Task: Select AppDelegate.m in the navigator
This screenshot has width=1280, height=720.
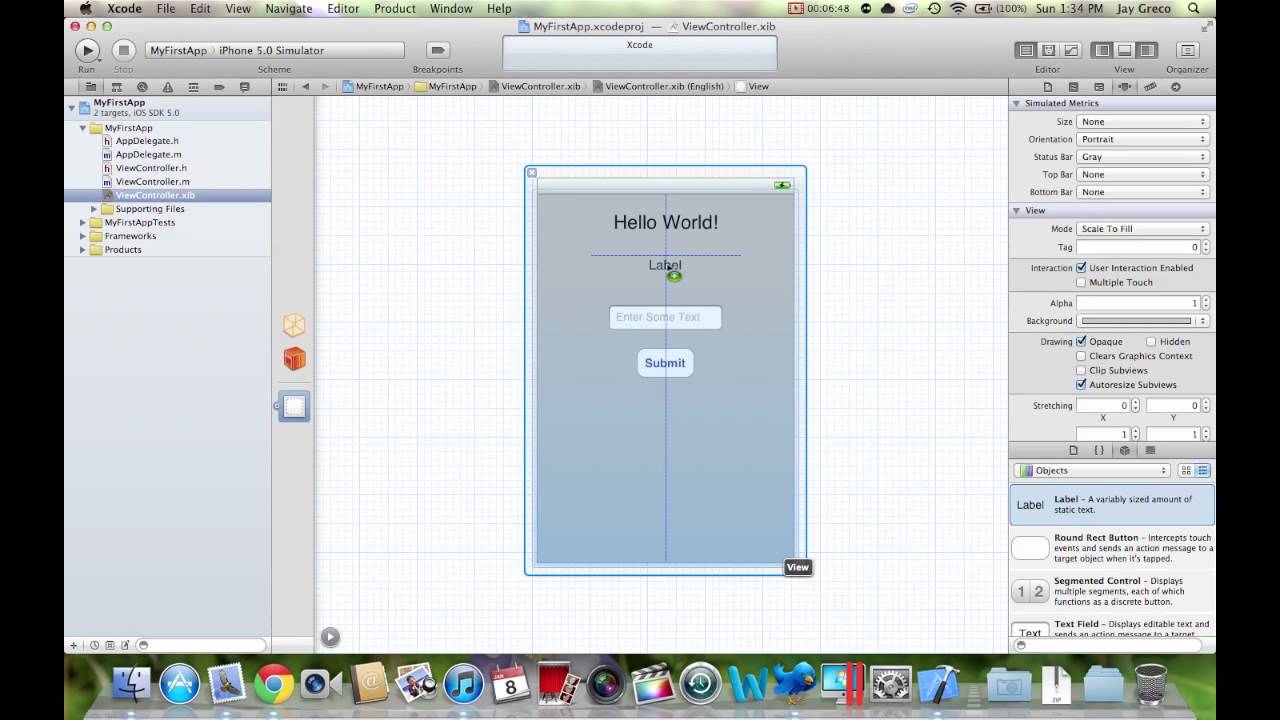Action: coord(148,155)
